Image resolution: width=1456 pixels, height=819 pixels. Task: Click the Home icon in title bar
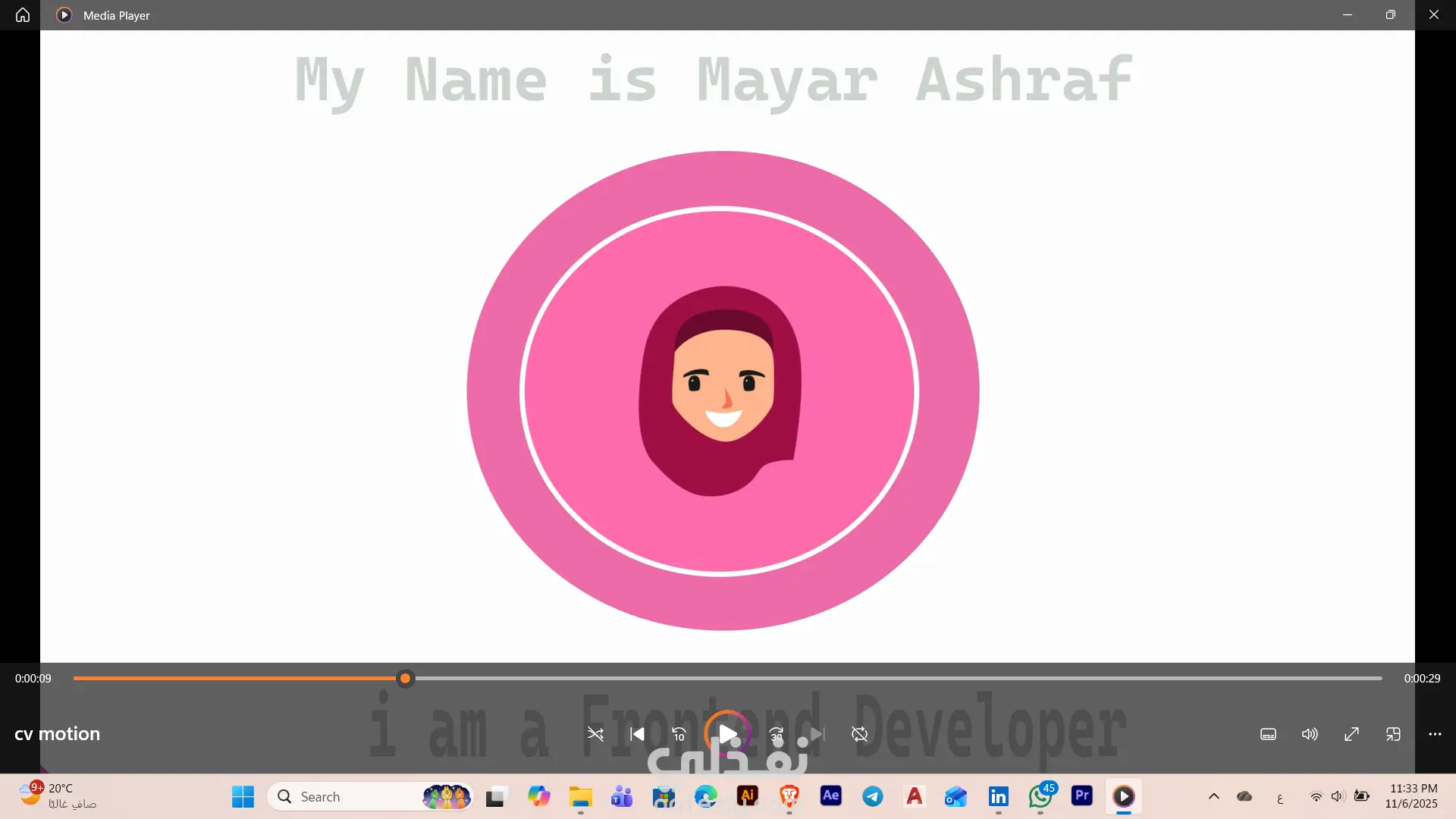[x=23, y=15]
